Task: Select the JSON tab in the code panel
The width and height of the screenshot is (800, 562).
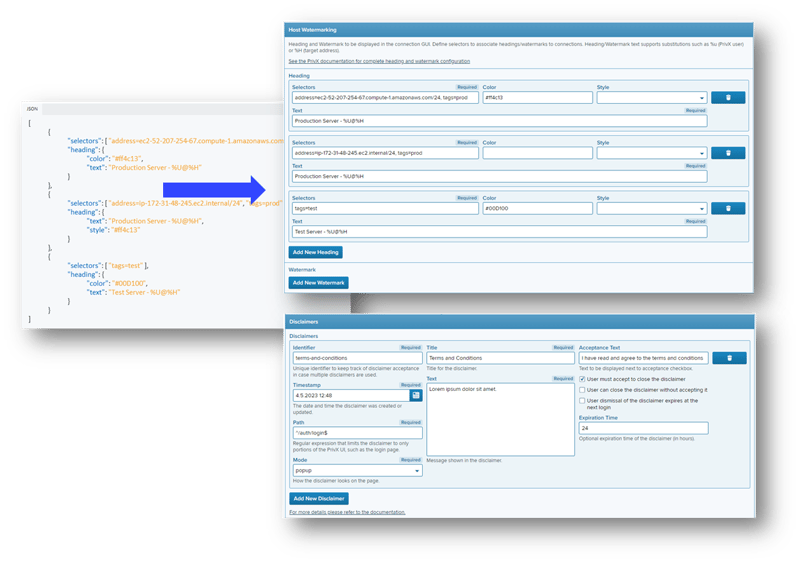Action: [32, 108]
